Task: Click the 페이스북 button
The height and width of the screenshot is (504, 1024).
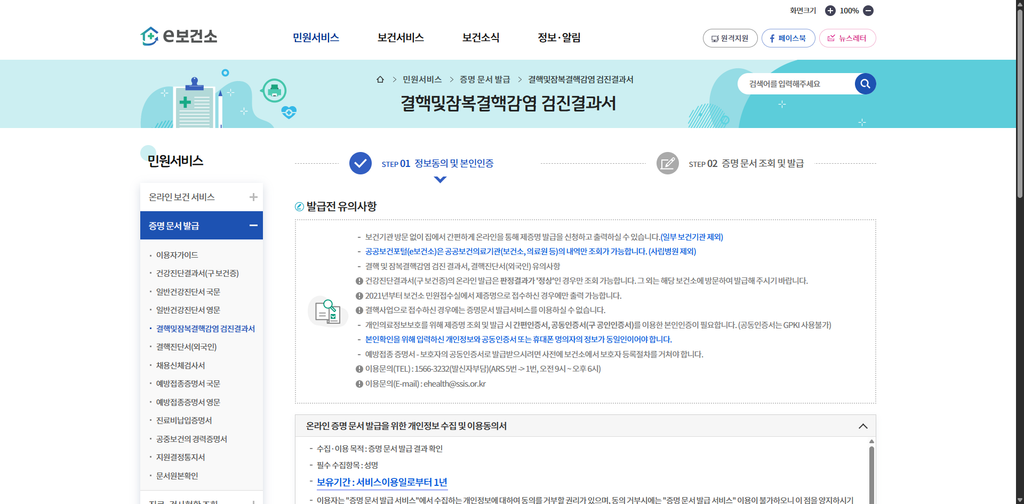Action: pyautogui.click(x=788, y=38)
